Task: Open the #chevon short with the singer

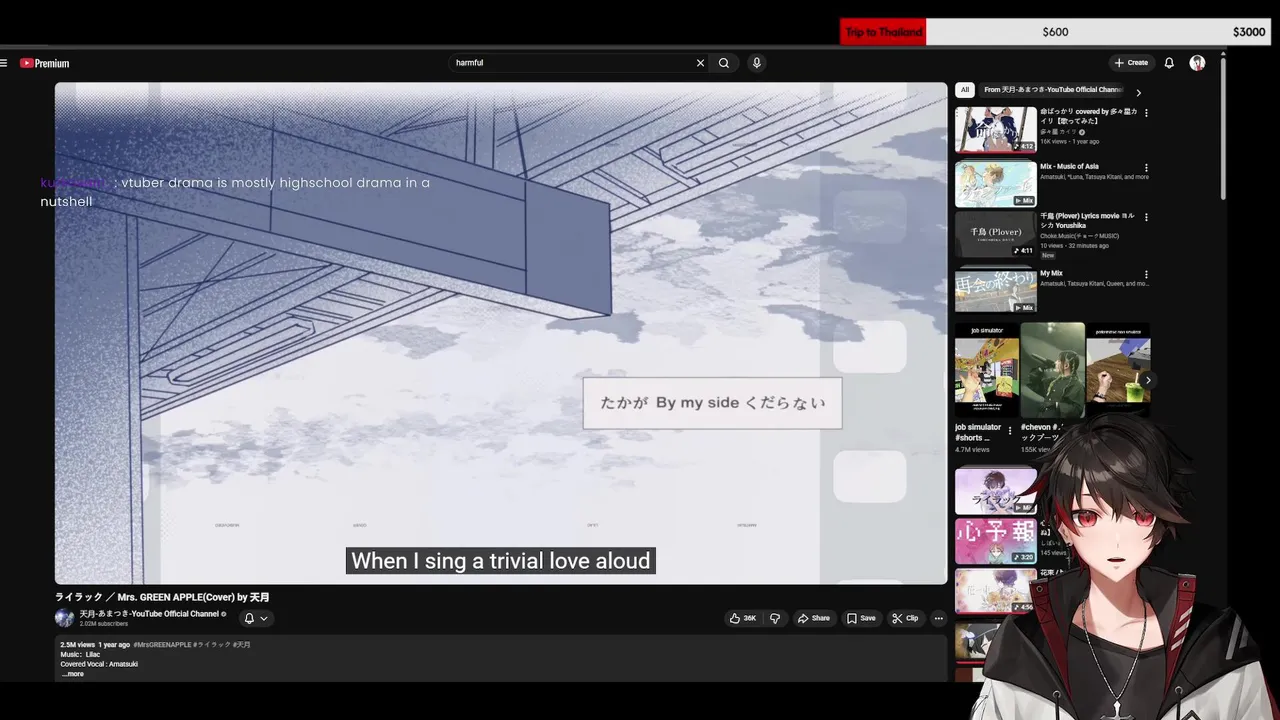Action: [x=1052, y=370]
